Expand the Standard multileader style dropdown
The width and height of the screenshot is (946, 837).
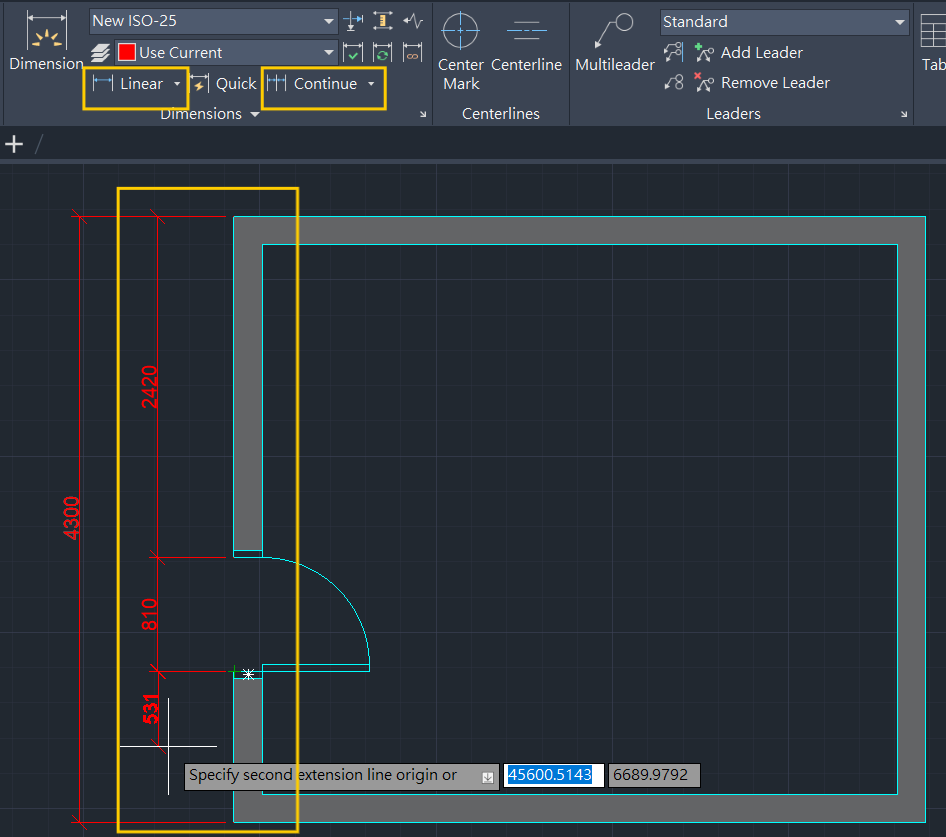click(900, 22)
